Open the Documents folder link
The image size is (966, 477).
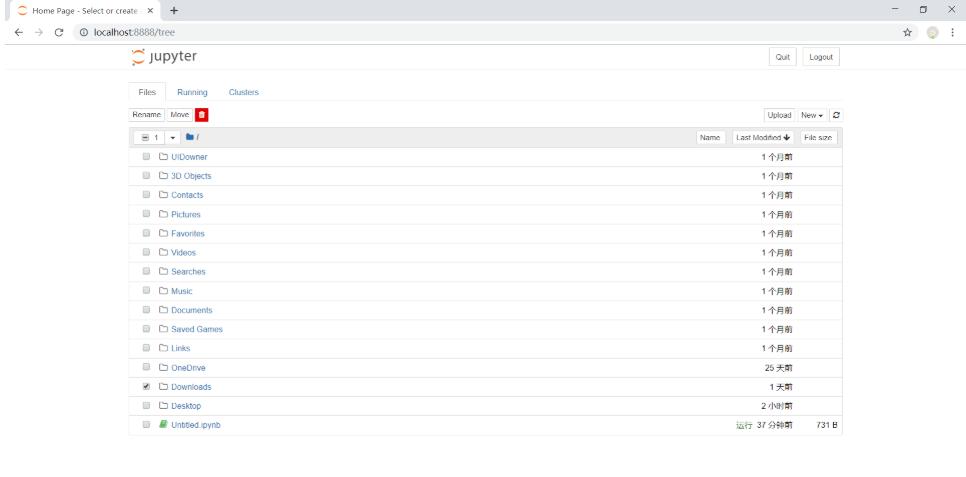[x=192, y=310]
